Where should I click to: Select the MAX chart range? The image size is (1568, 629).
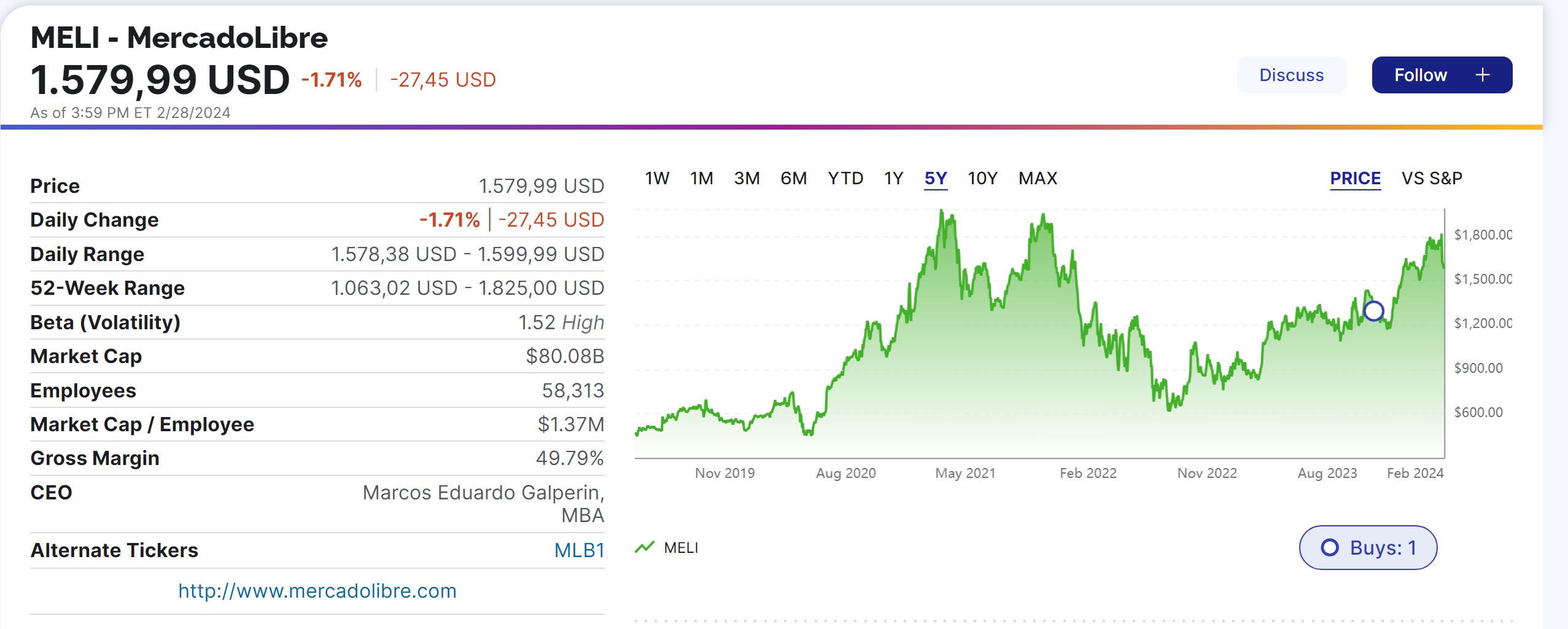[x=1038, y=178]
